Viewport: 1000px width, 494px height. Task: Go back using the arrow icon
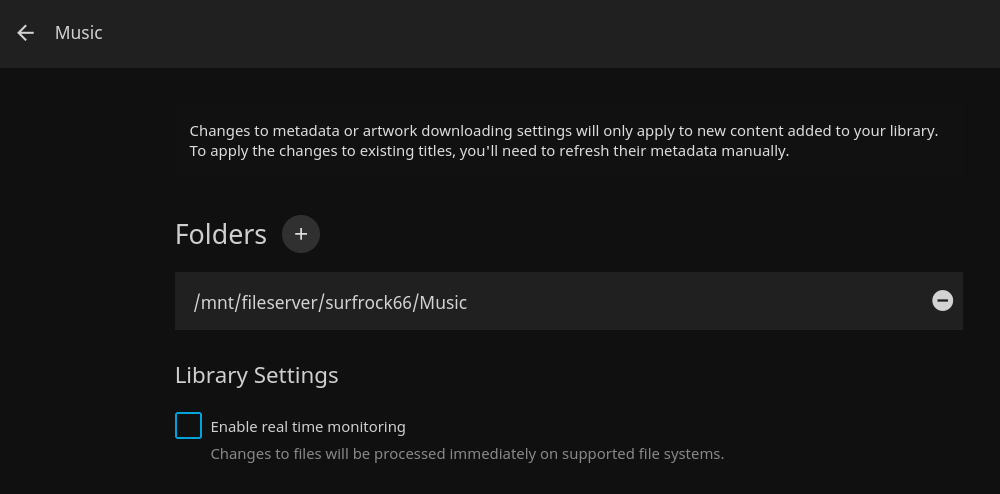pos(26,33)
